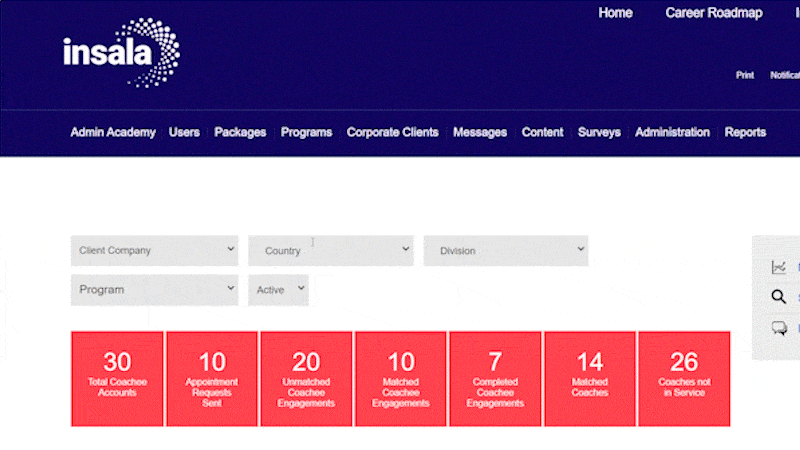Open the chat bubbles icon in side panel
Viewport: 800px width, 450px height.
pos(779,328)
